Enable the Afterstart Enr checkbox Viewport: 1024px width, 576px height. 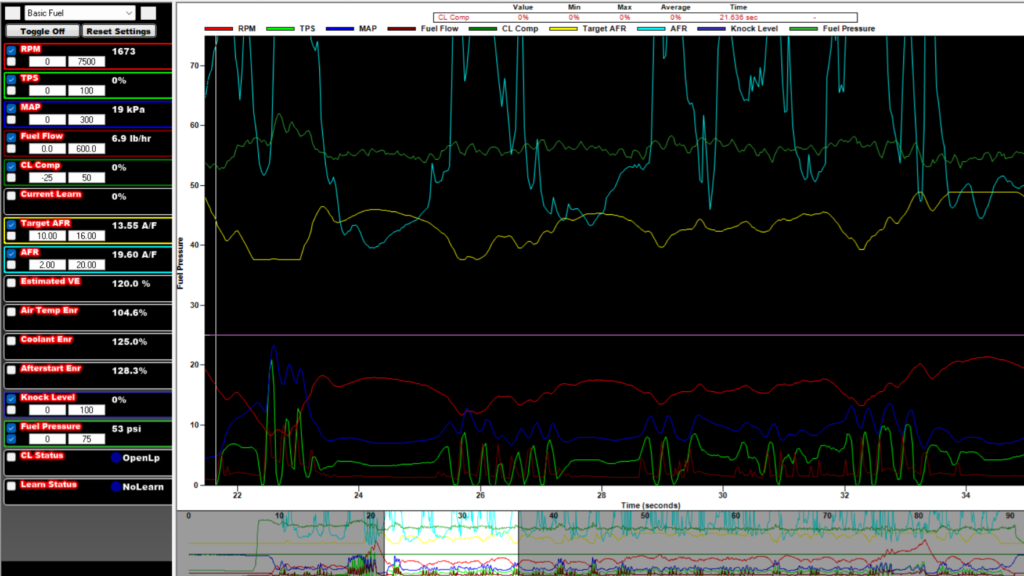(x=11, y=370)
